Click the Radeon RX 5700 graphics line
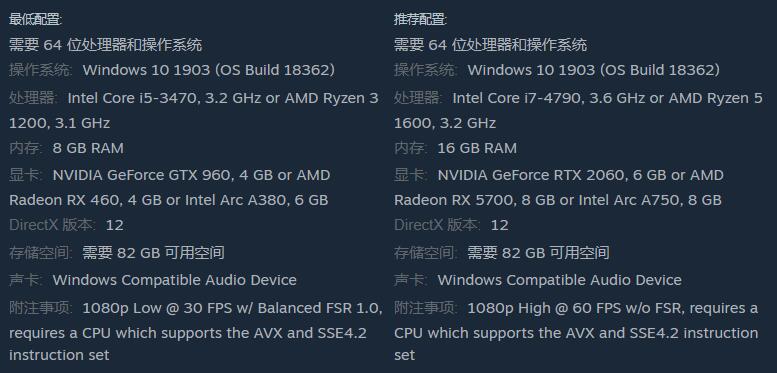Viewport: 777px width, 373px height. click(x=557, y=200)
